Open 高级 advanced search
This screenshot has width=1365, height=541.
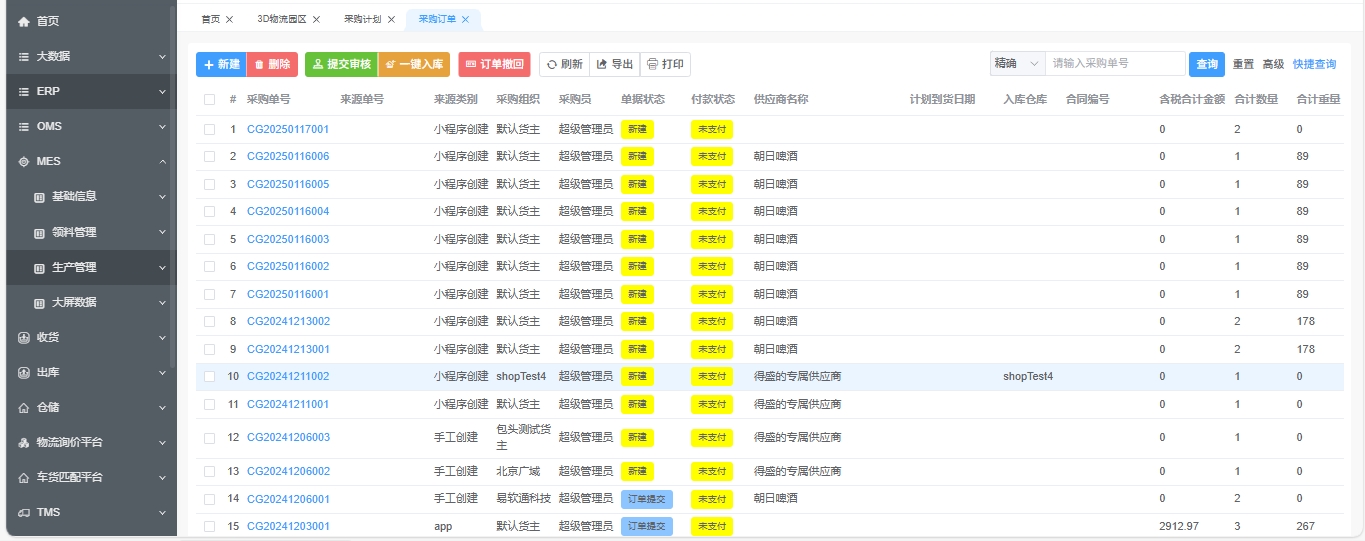(1273, 64)
